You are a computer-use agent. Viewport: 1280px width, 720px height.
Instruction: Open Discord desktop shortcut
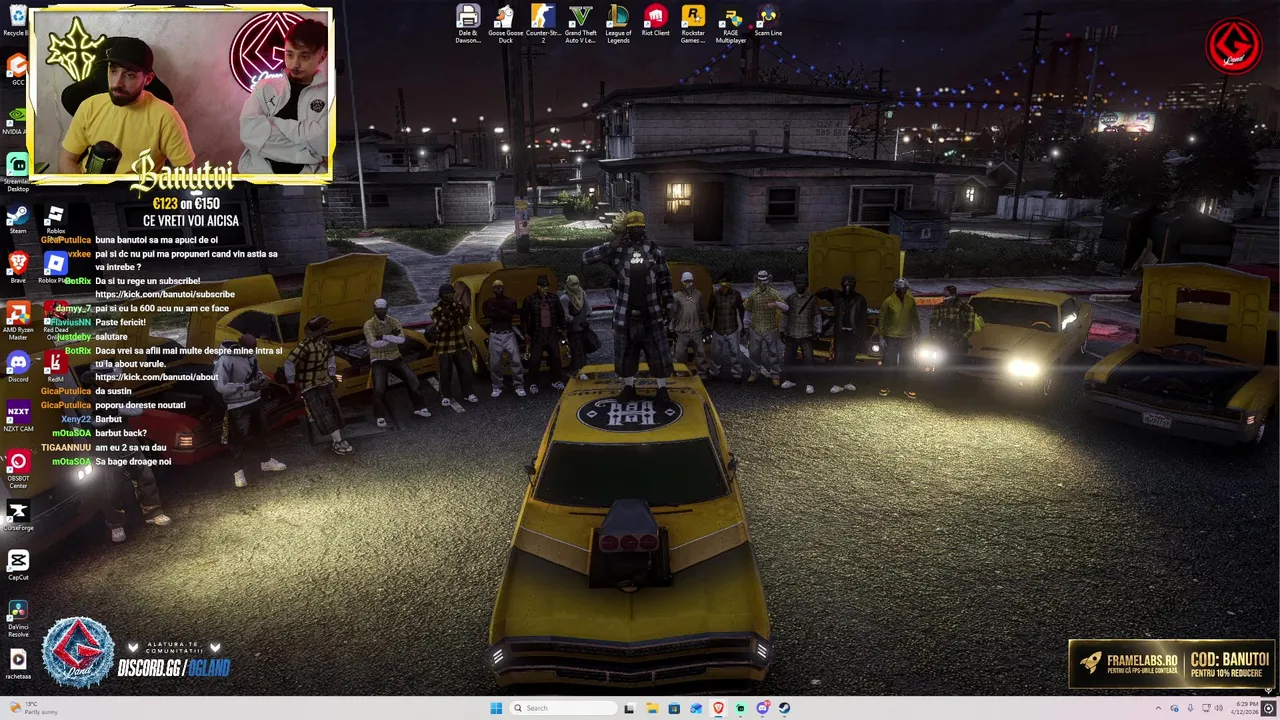point(17,367)
